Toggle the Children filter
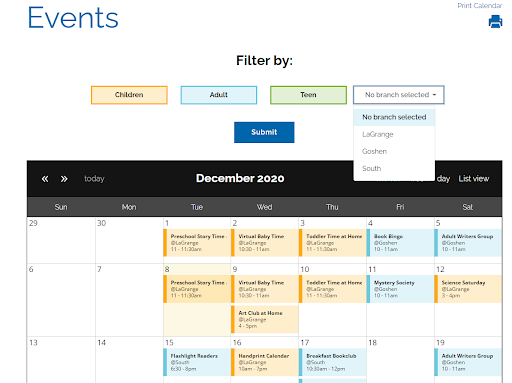The height and width of the screenshot is (383, 512). (129, 95)
